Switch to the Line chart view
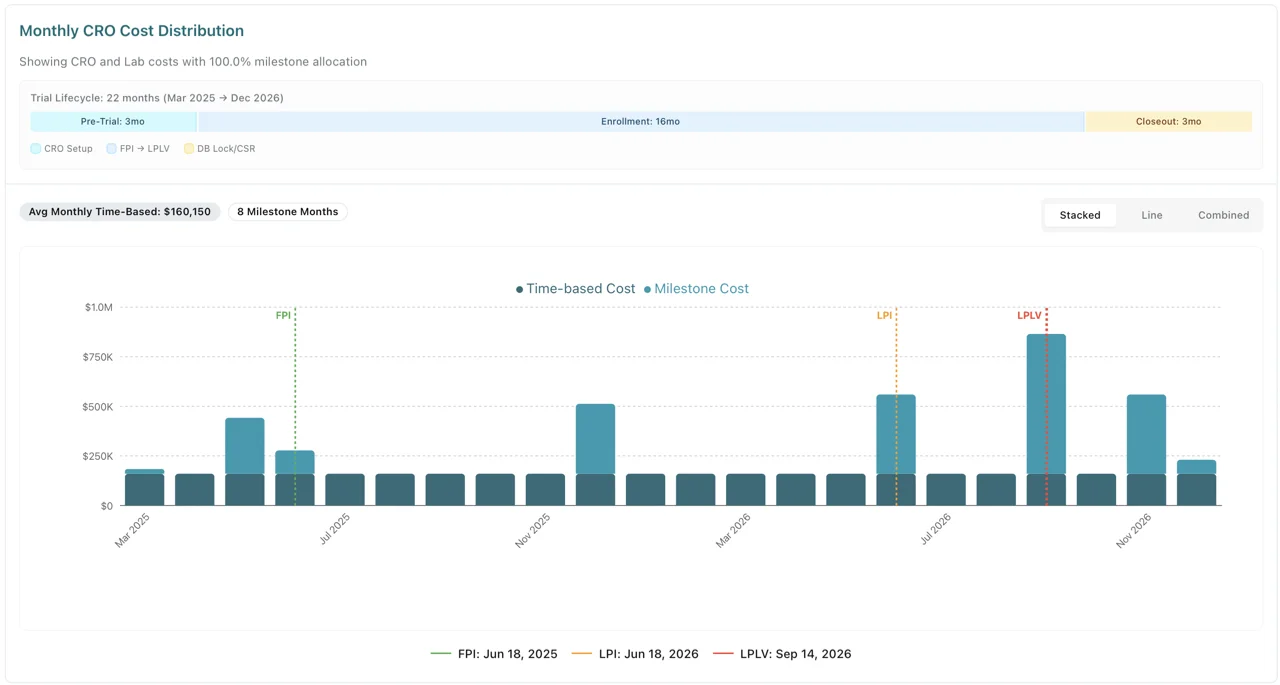Viewport: 1280px width, 685px height. pyautogui.click(x=1152, y=214)
